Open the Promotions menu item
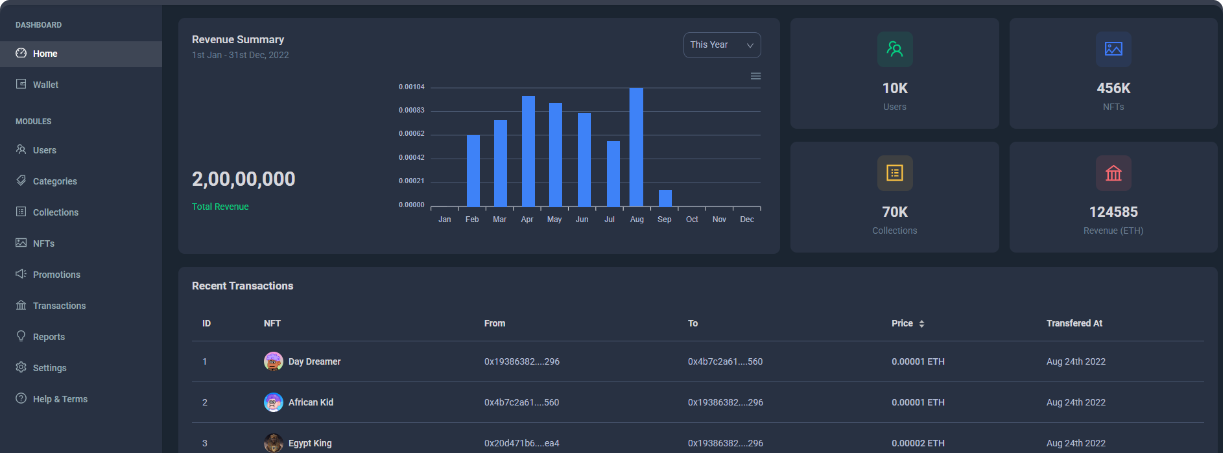This screenshot has height=453, width=1223. tap(81, 274)
